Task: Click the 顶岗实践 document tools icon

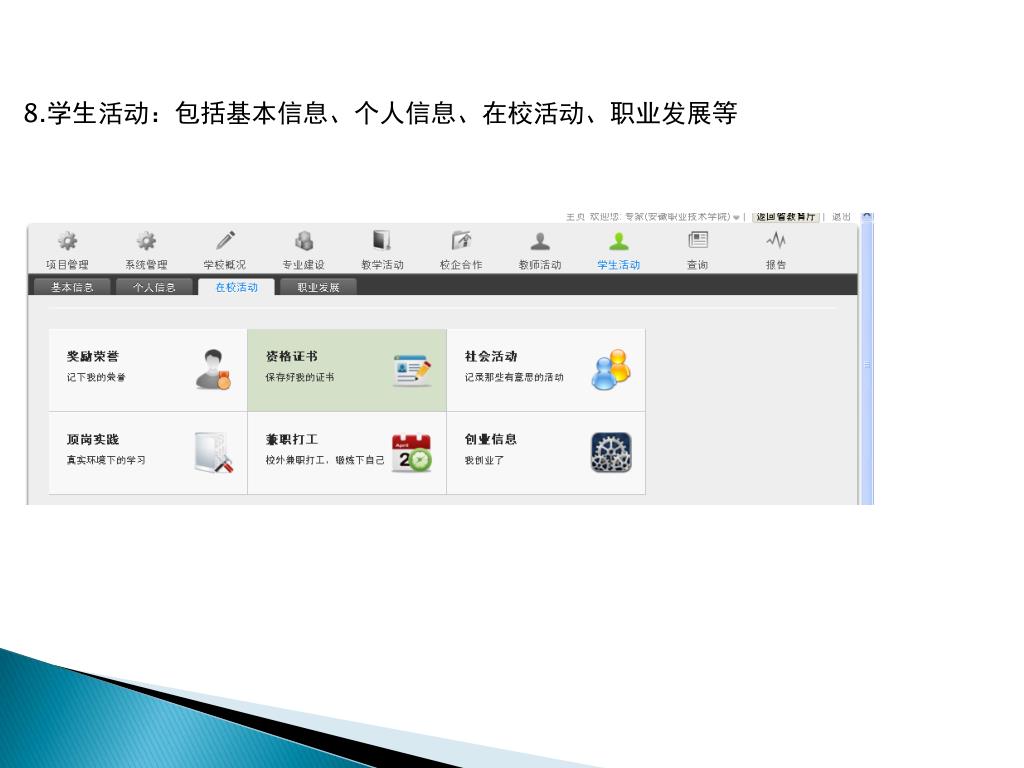Action: (x=214, y=453)
